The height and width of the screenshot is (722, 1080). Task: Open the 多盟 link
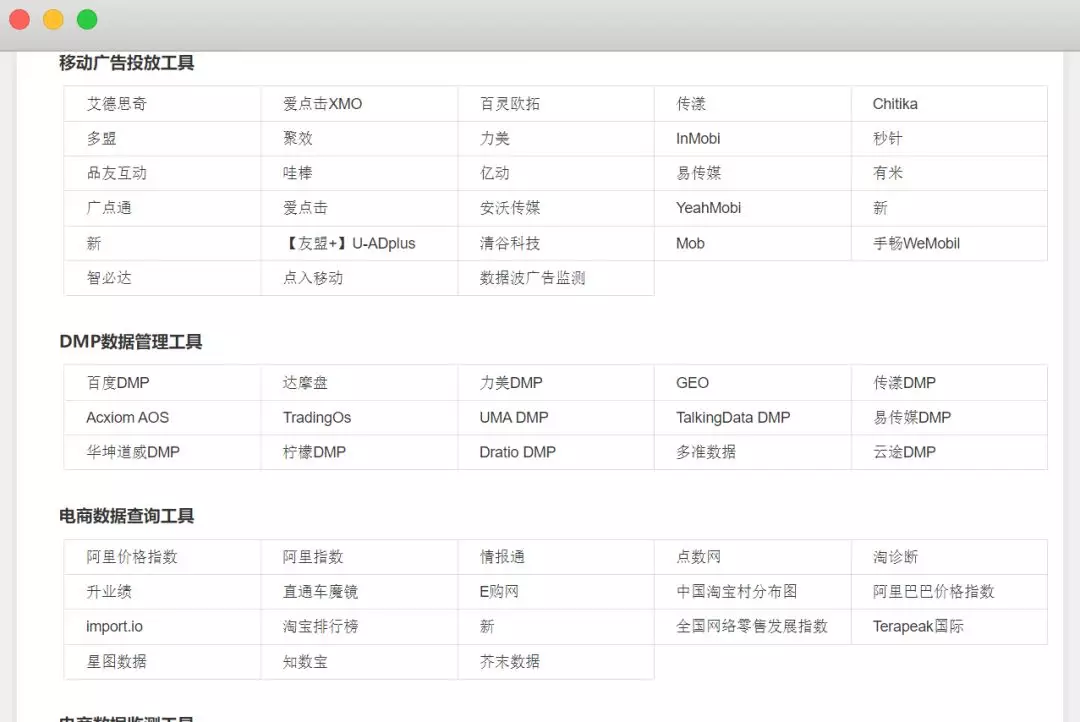tap(101, 138)
